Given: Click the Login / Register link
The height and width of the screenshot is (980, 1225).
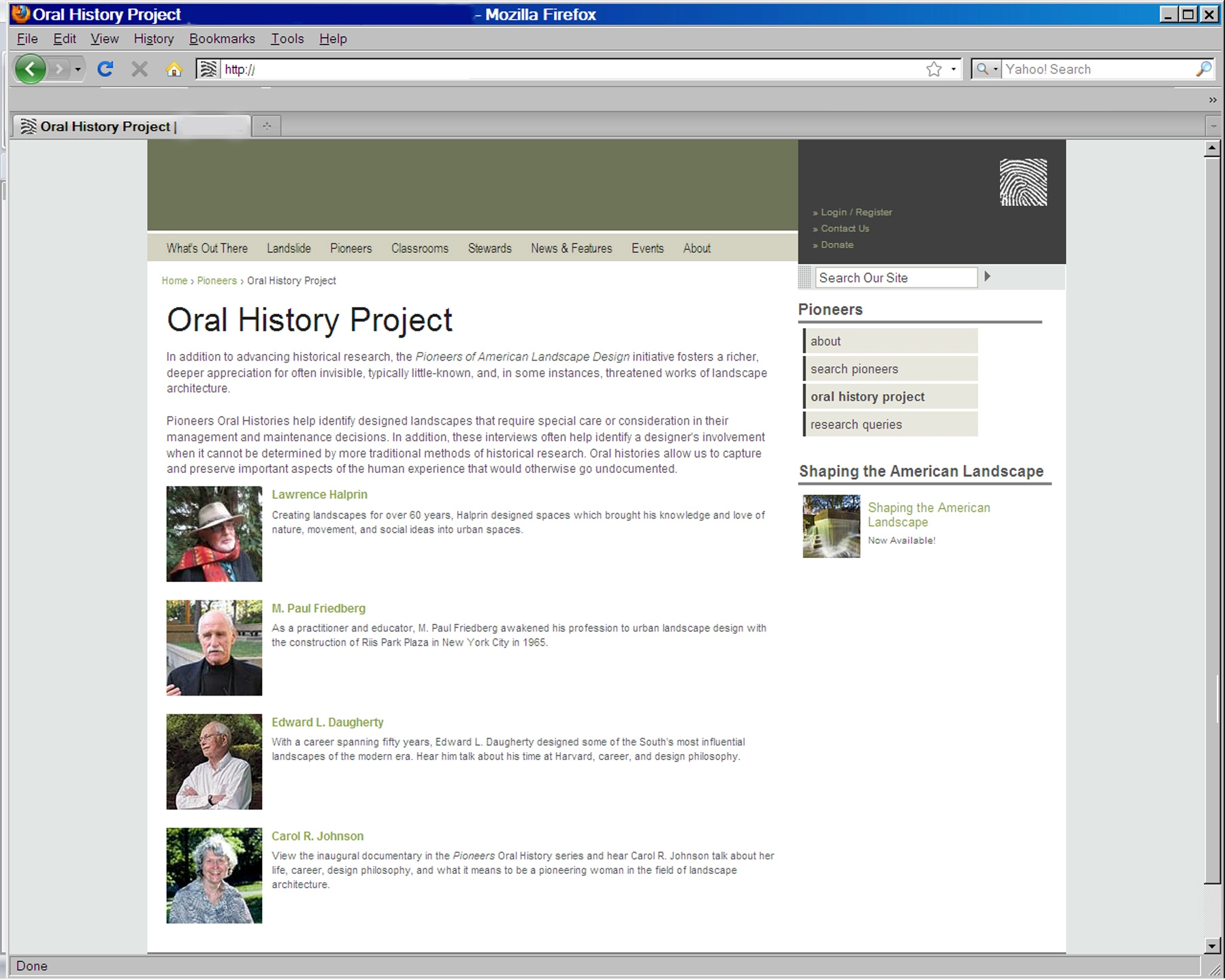Looking at the screenshot, I should tap(856, 212).
